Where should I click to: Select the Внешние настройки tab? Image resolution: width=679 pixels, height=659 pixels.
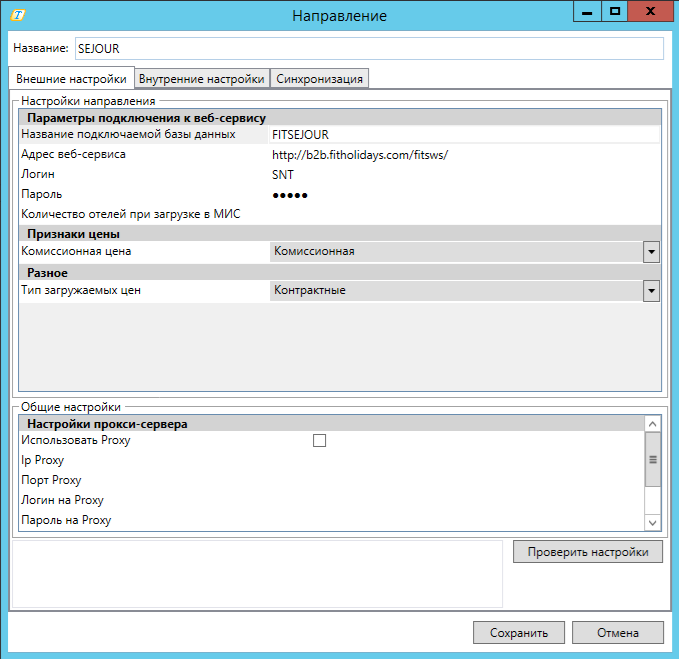pyautogui.click(x=70, y=78)
